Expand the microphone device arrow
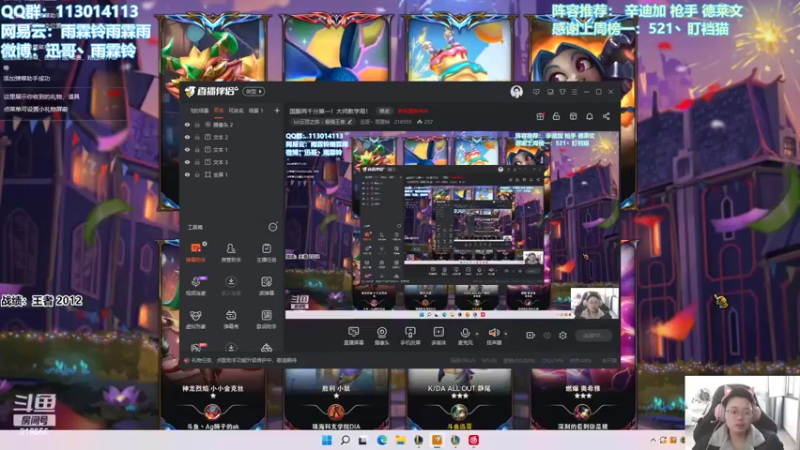Screen dimensions: 800x450 [477, 334]
